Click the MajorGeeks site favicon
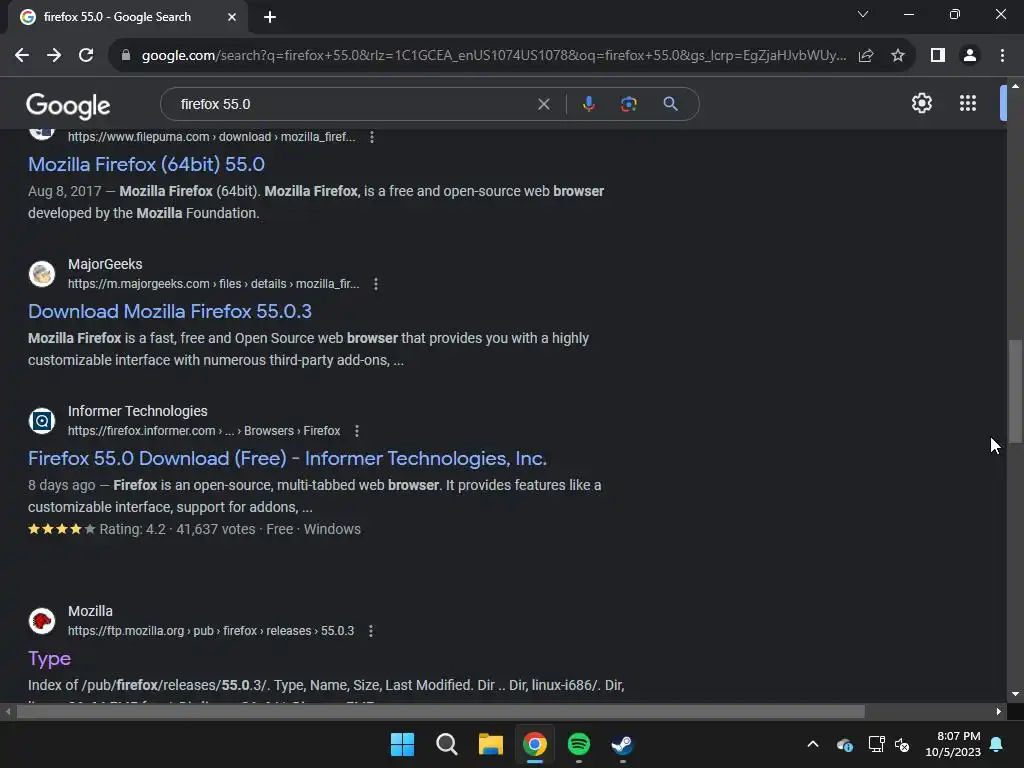The width and height of the screenshot is (1024, 768). (42, 274)
